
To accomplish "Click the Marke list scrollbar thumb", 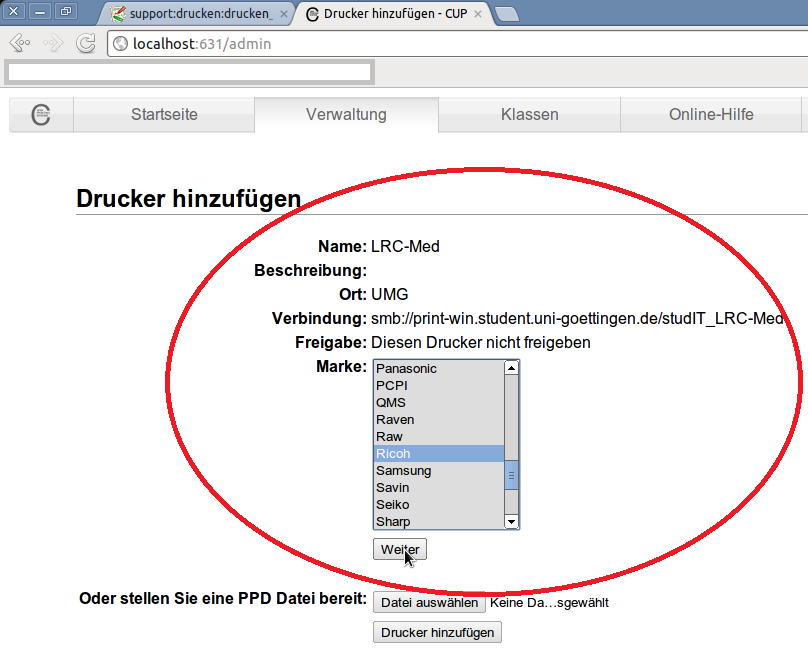I will (511, 475).
